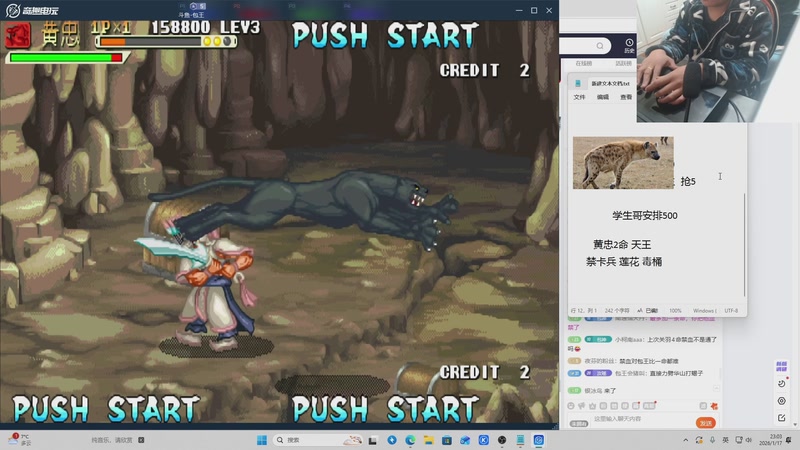Click the scroll-to-top arrow in chat list
Image resolution: width=800 pixels, height=450 pixels.
pos(716,389)
